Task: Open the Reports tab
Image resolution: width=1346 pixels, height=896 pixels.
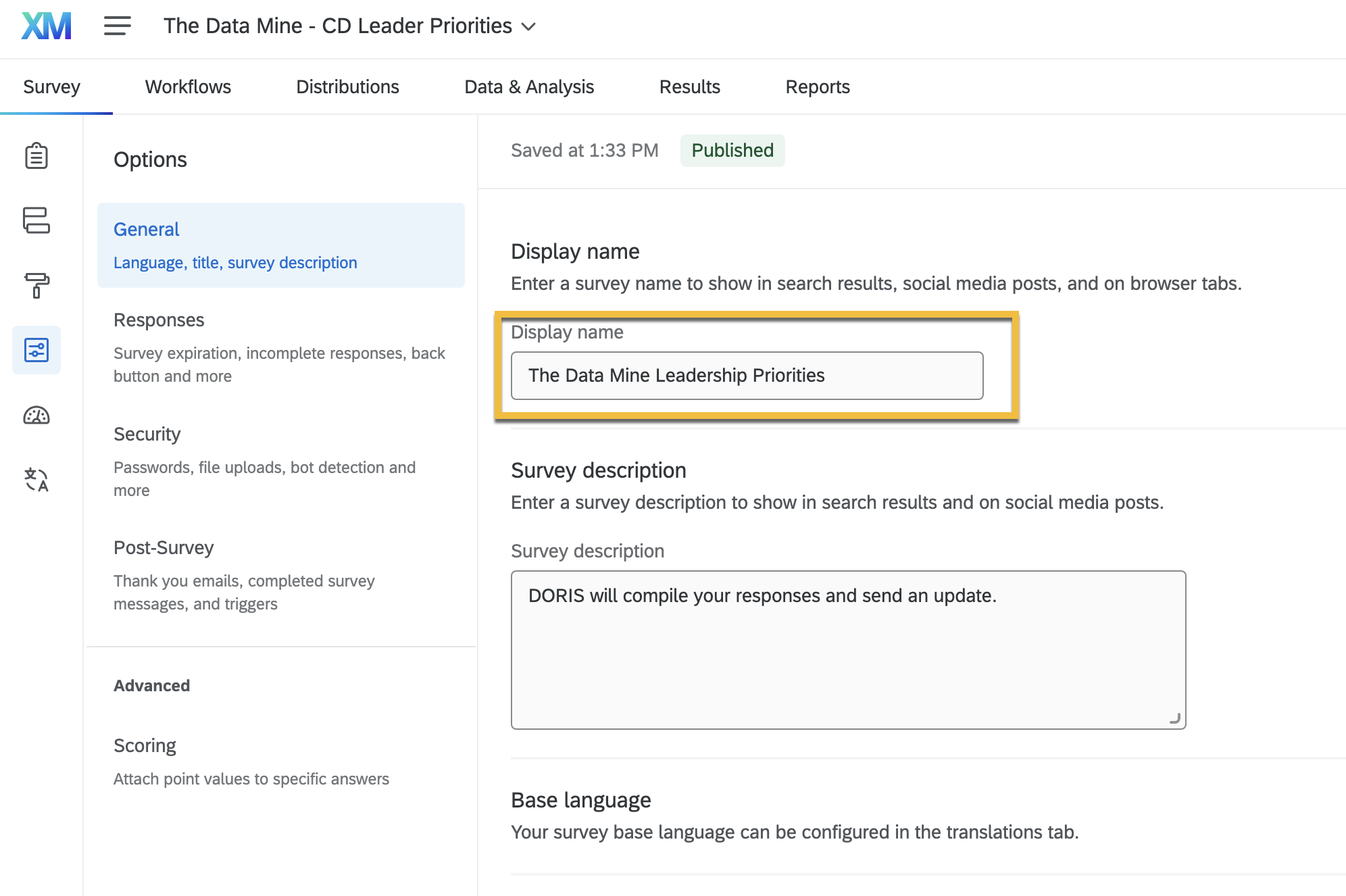Action: (x=818, y=86)
